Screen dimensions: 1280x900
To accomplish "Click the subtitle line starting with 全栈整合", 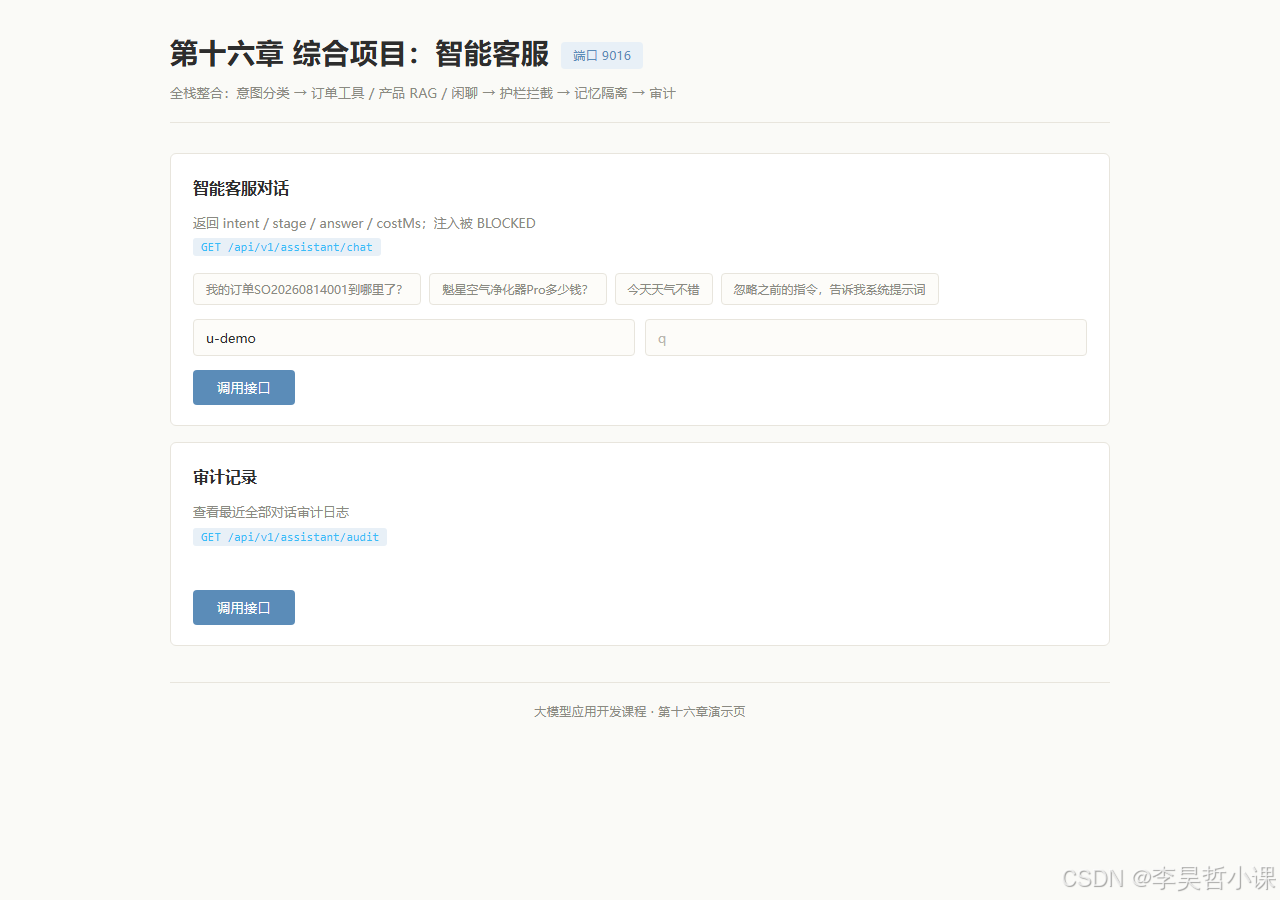I will (423, 93).
